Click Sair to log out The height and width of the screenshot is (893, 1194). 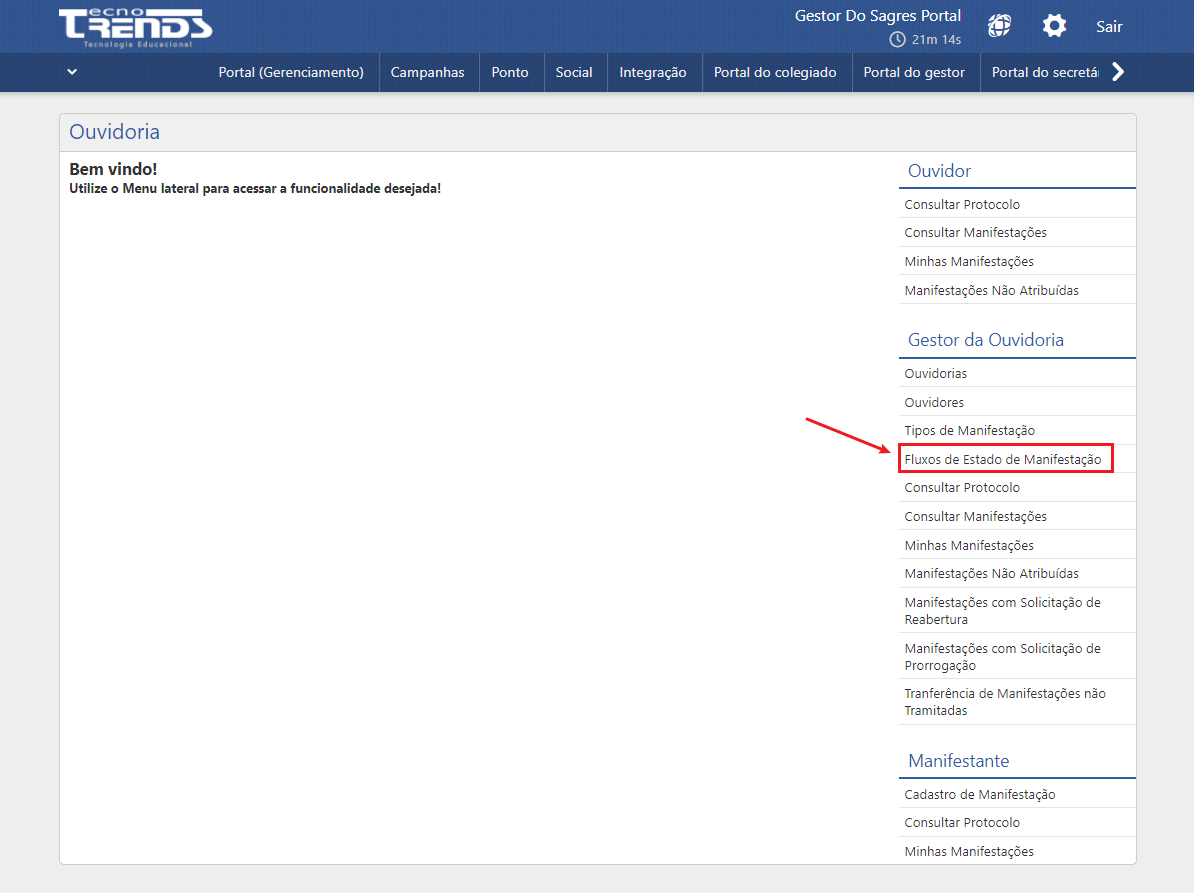point(1109,27)
